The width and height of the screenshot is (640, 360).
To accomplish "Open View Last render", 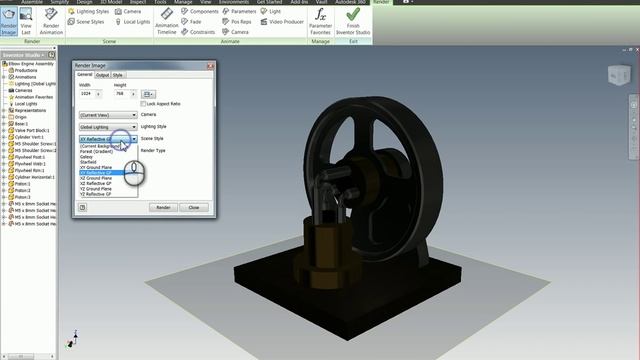I will 26,22.
